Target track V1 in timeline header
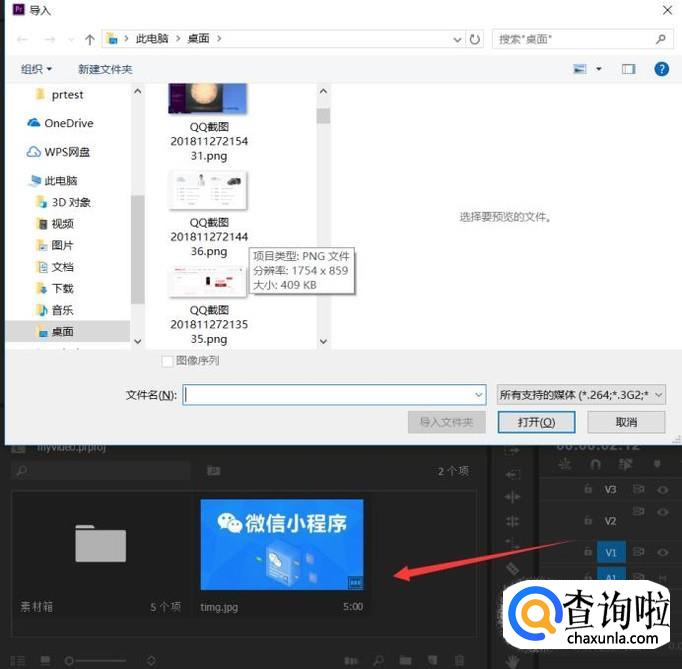Image resolution: width=682 pixels, height=669 pixels. 611,552
